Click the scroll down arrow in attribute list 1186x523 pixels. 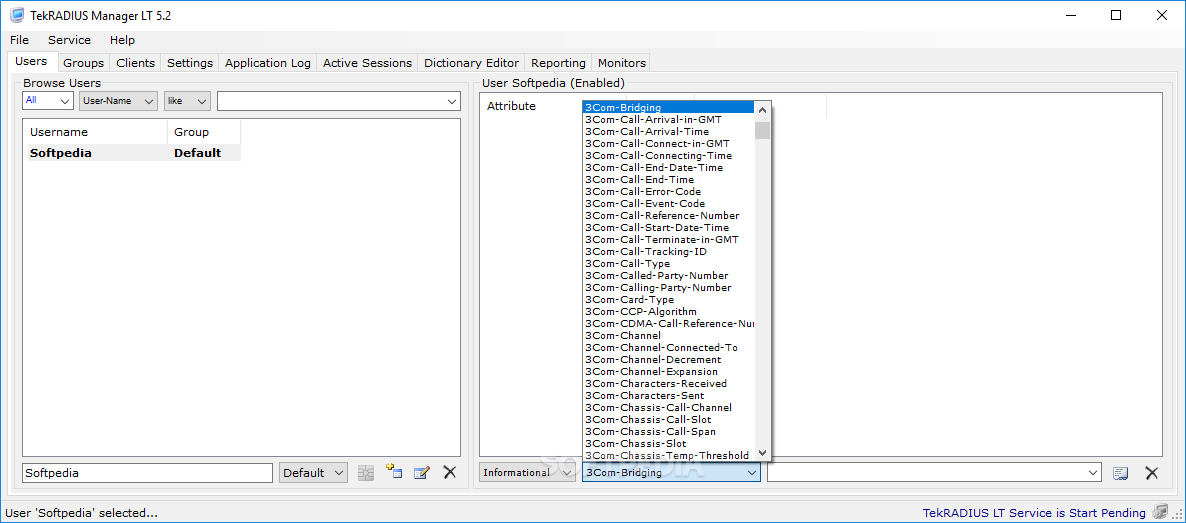point(762,453)
